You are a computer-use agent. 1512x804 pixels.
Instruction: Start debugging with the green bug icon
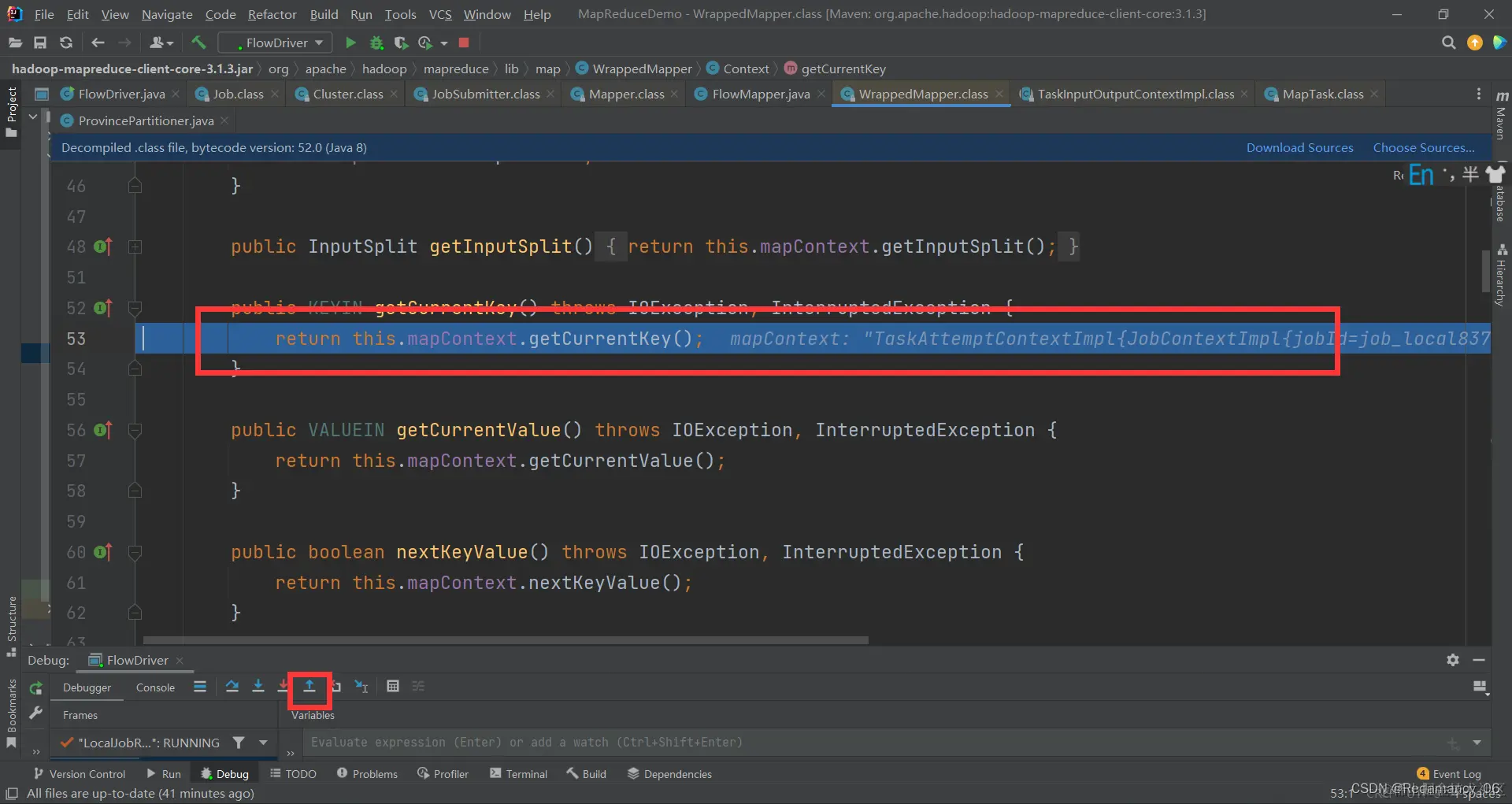[x=376, y=43]
